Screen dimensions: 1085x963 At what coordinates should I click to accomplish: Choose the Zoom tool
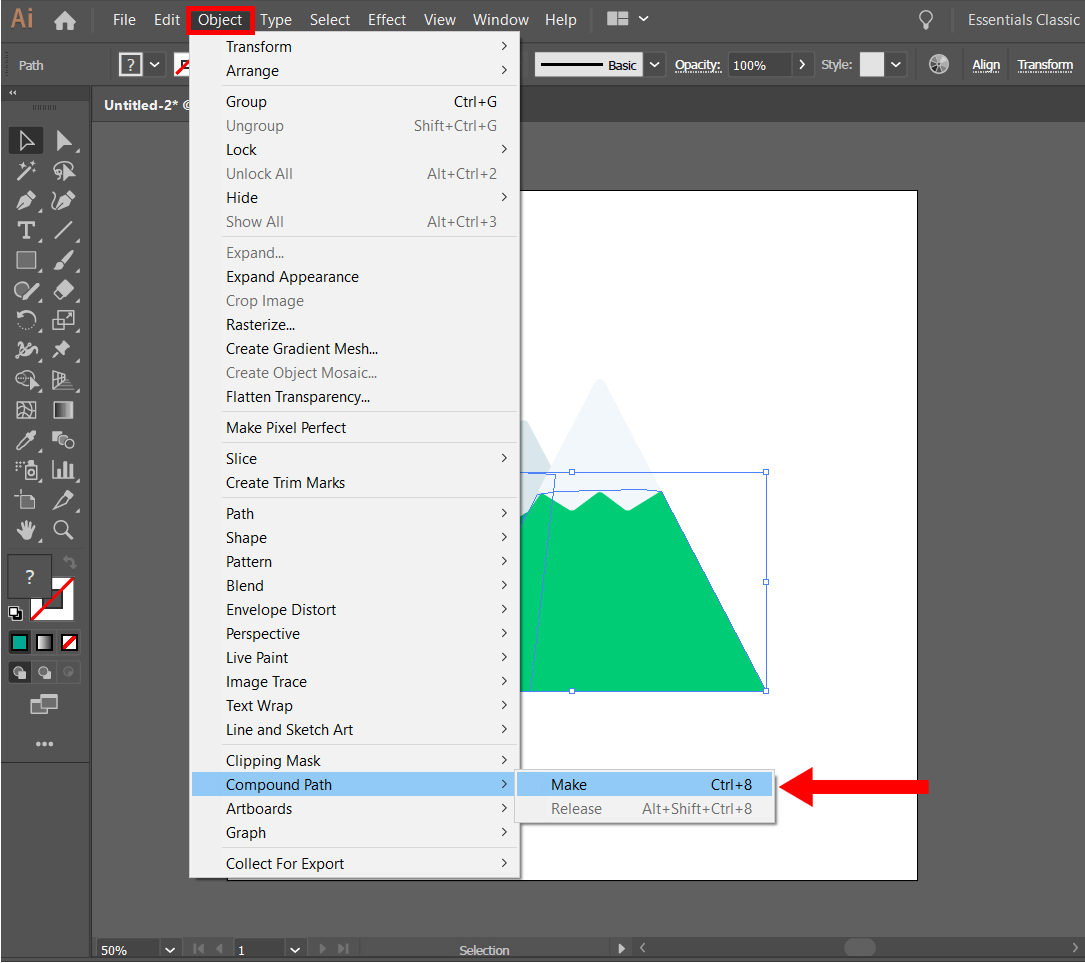pyautogui.click(x=64, y=530)
